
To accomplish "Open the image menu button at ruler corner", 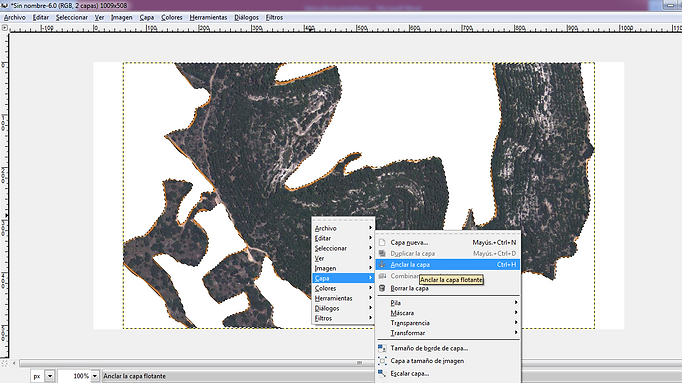I will click(5, 28).
